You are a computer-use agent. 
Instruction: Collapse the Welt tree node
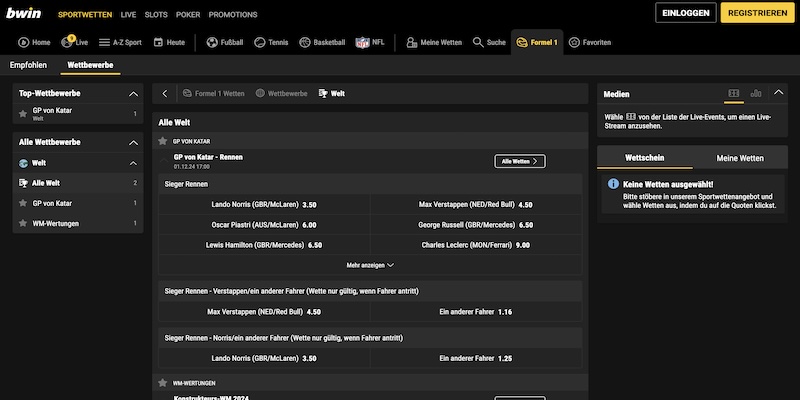(133, 163)
